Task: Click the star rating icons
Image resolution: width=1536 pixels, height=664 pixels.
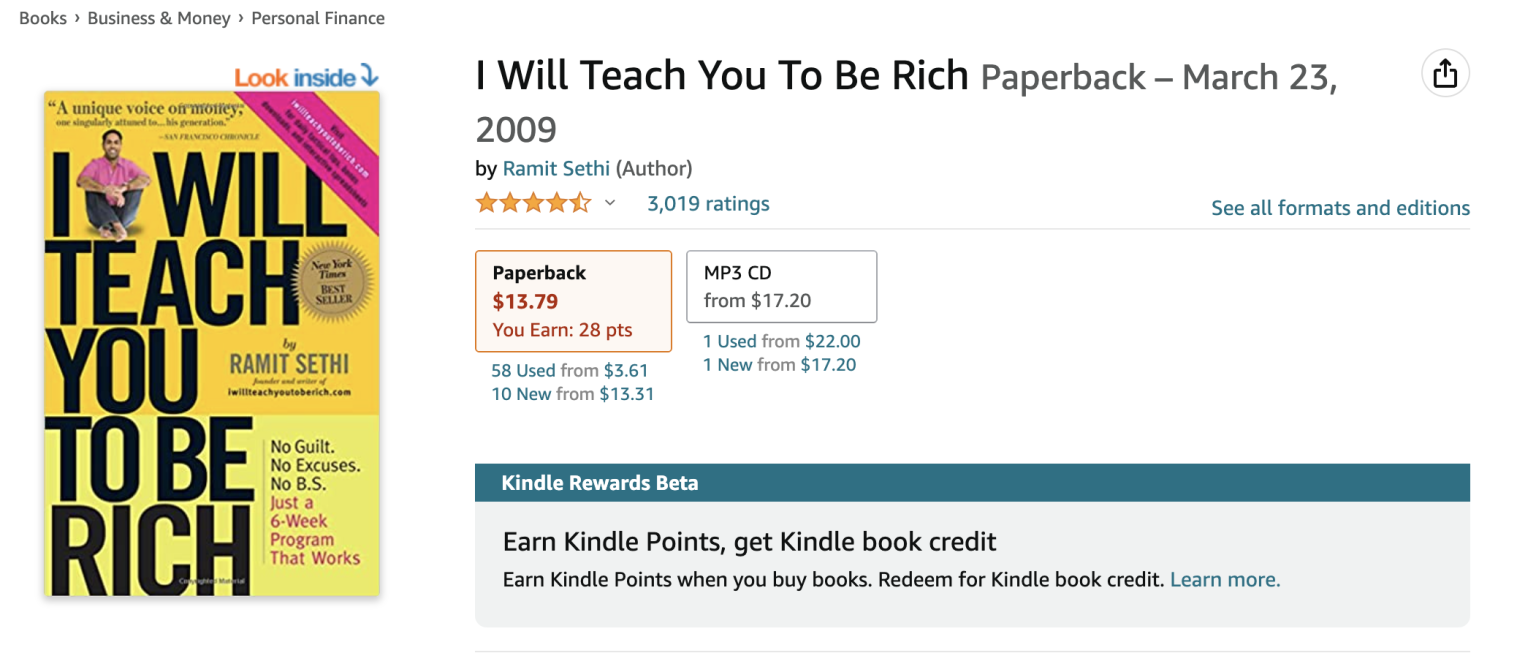Action: (x=533, y=204)
